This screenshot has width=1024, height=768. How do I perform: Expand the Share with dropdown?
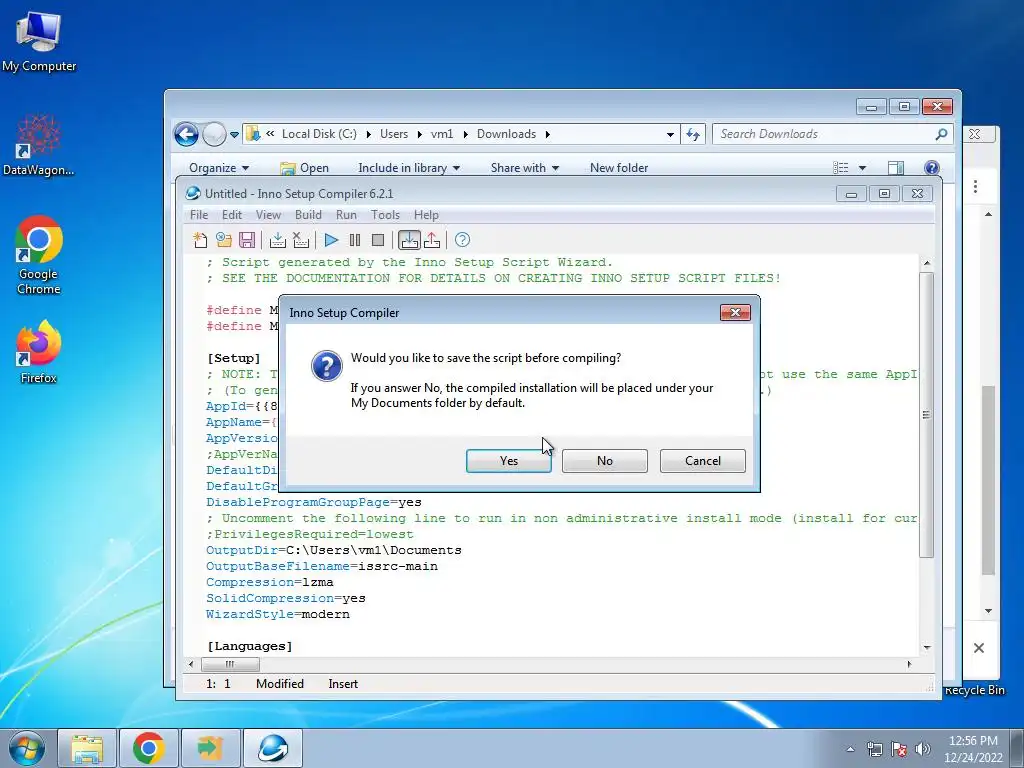point(524,168)
